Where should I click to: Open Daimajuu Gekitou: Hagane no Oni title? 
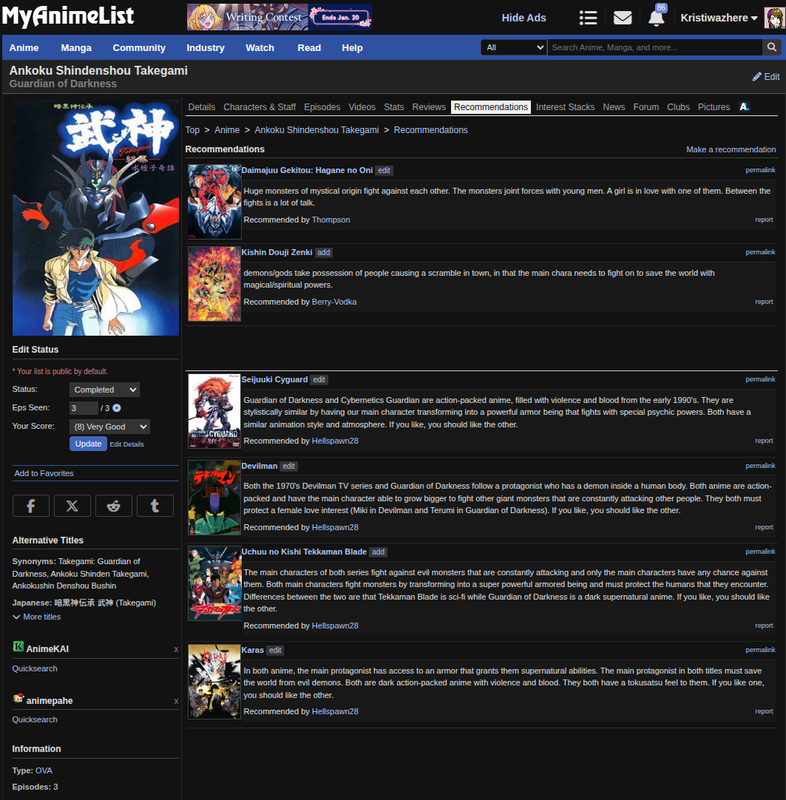coord(307,170)
